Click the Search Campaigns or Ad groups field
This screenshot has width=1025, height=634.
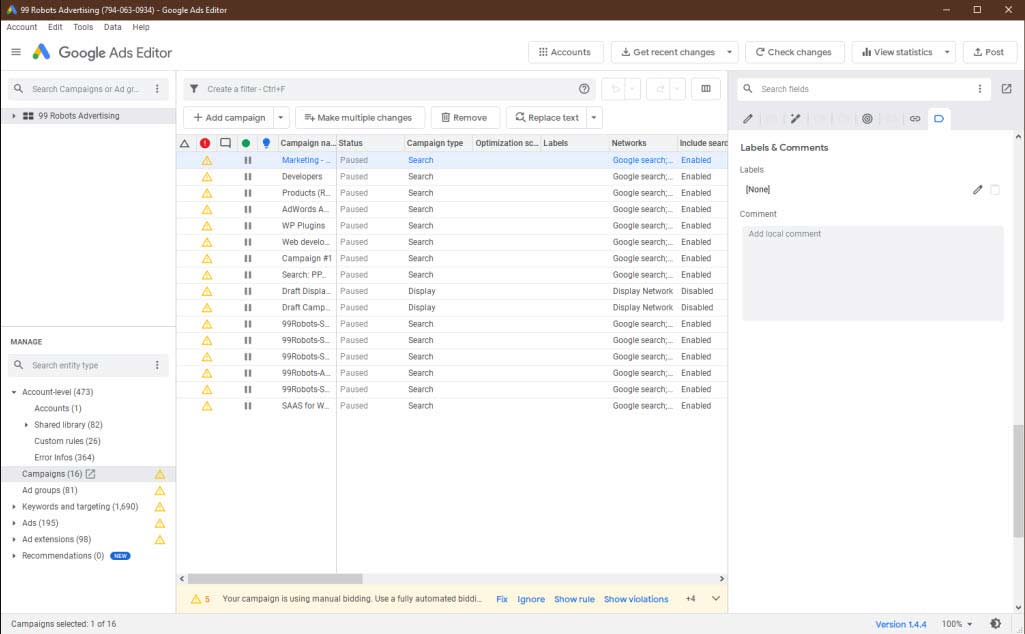click(x=85, y=89)
